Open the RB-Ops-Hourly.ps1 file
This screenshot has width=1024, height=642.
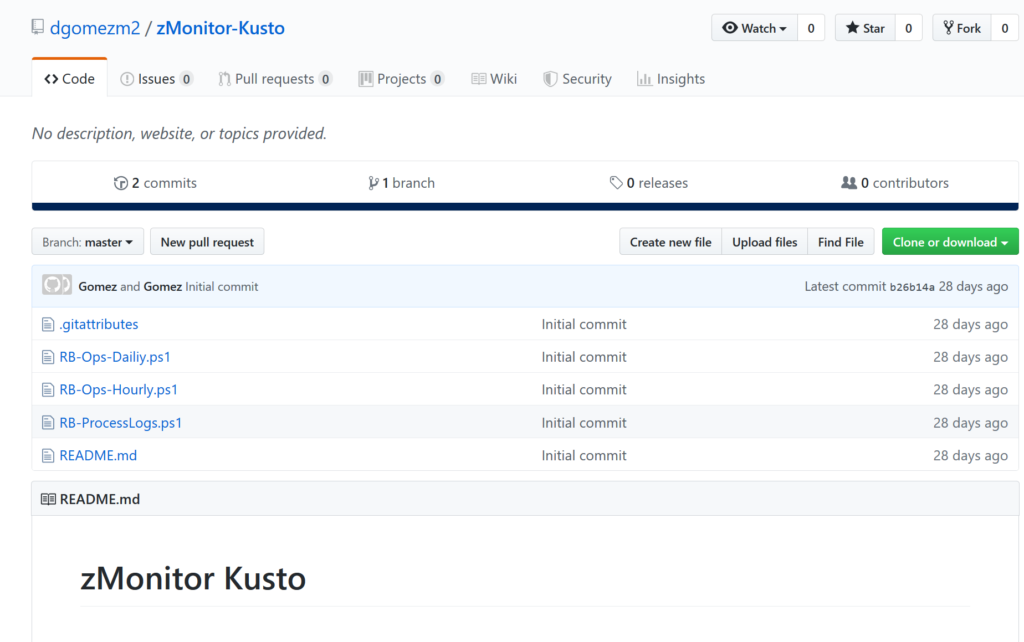[x=118, y=390]
